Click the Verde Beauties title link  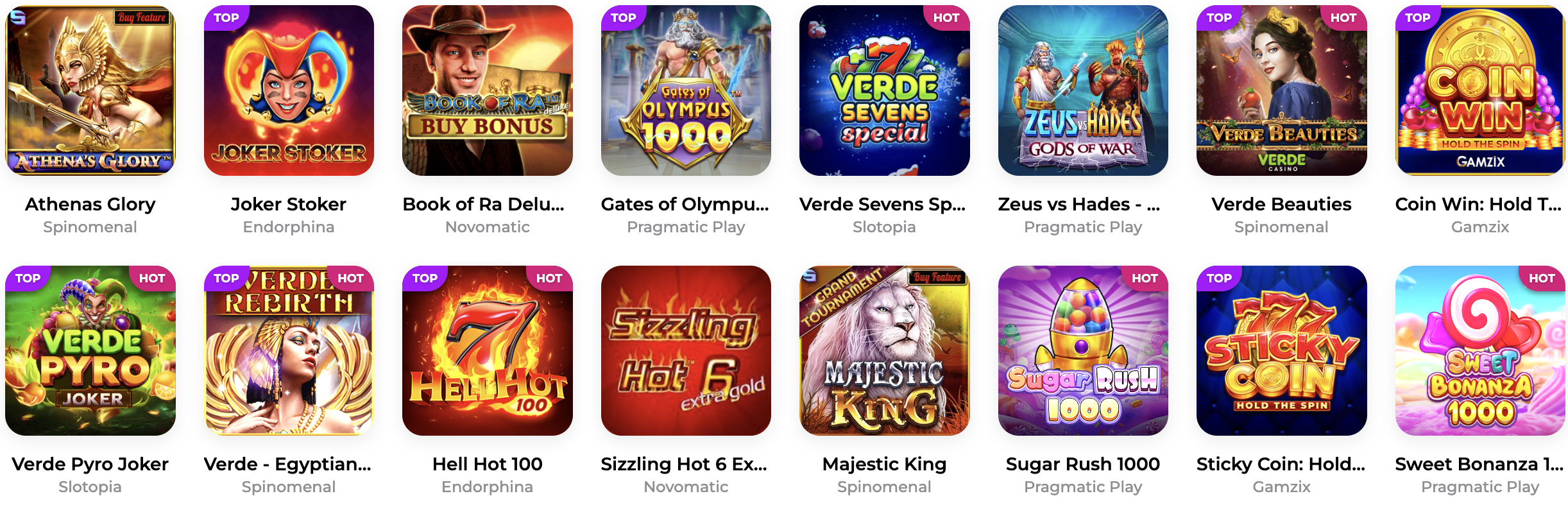(1281, 204)
